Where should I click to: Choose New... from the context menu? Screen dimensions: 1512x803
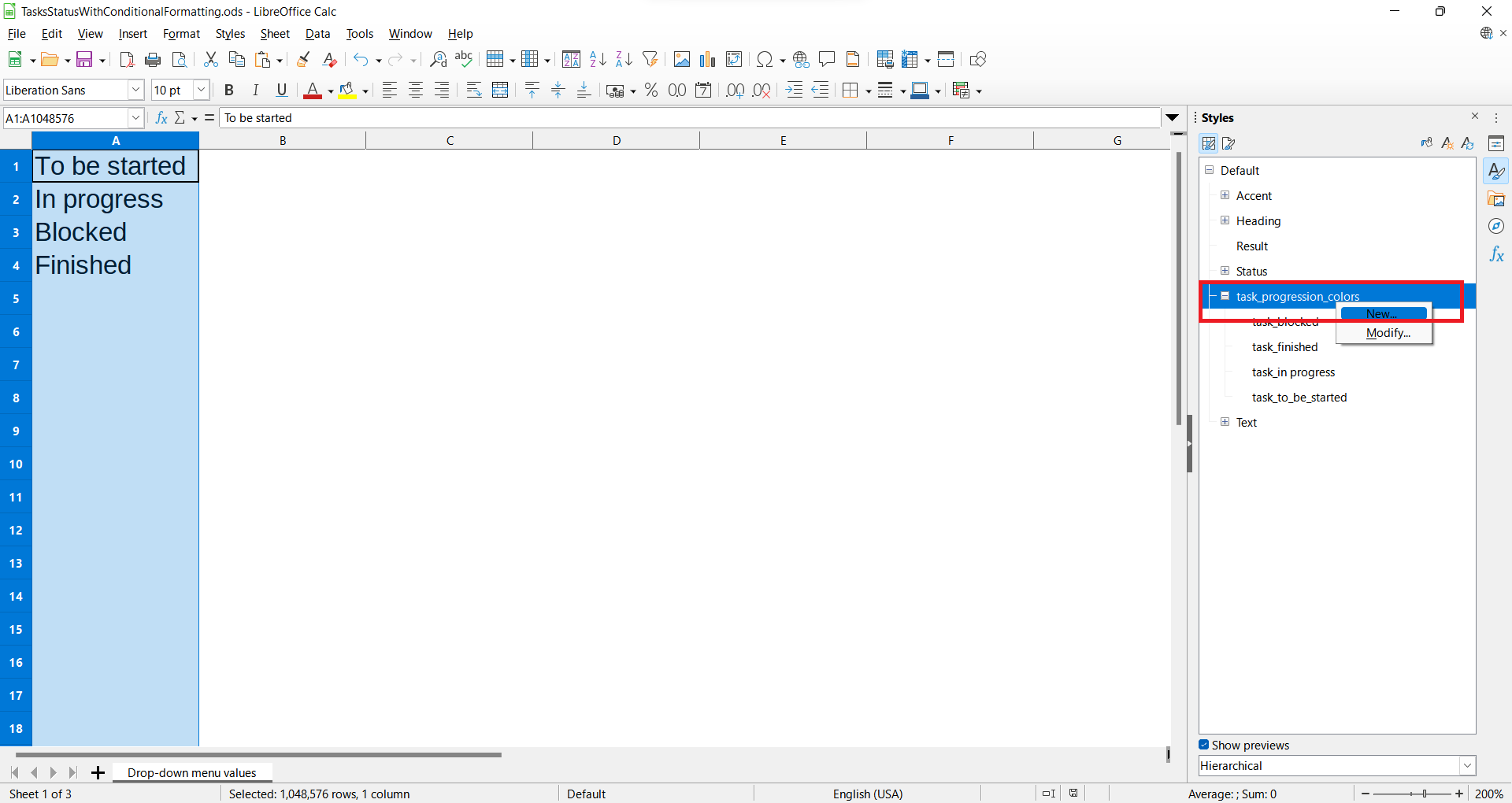coord(1384,314)
